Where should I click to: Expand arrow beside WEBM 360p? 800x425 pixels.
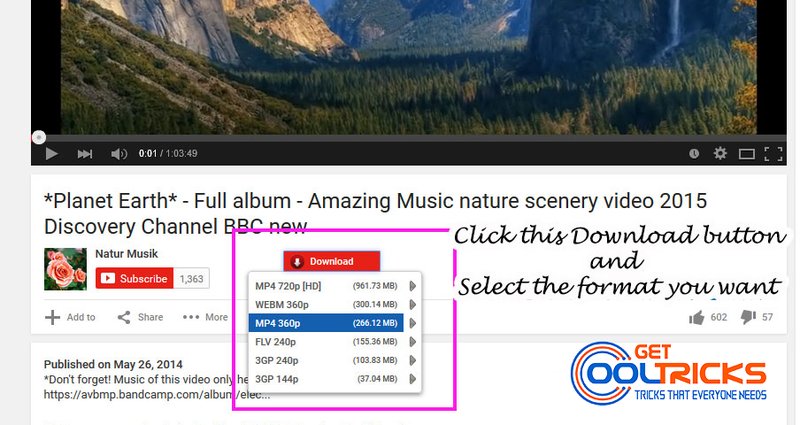click(413, 305)
